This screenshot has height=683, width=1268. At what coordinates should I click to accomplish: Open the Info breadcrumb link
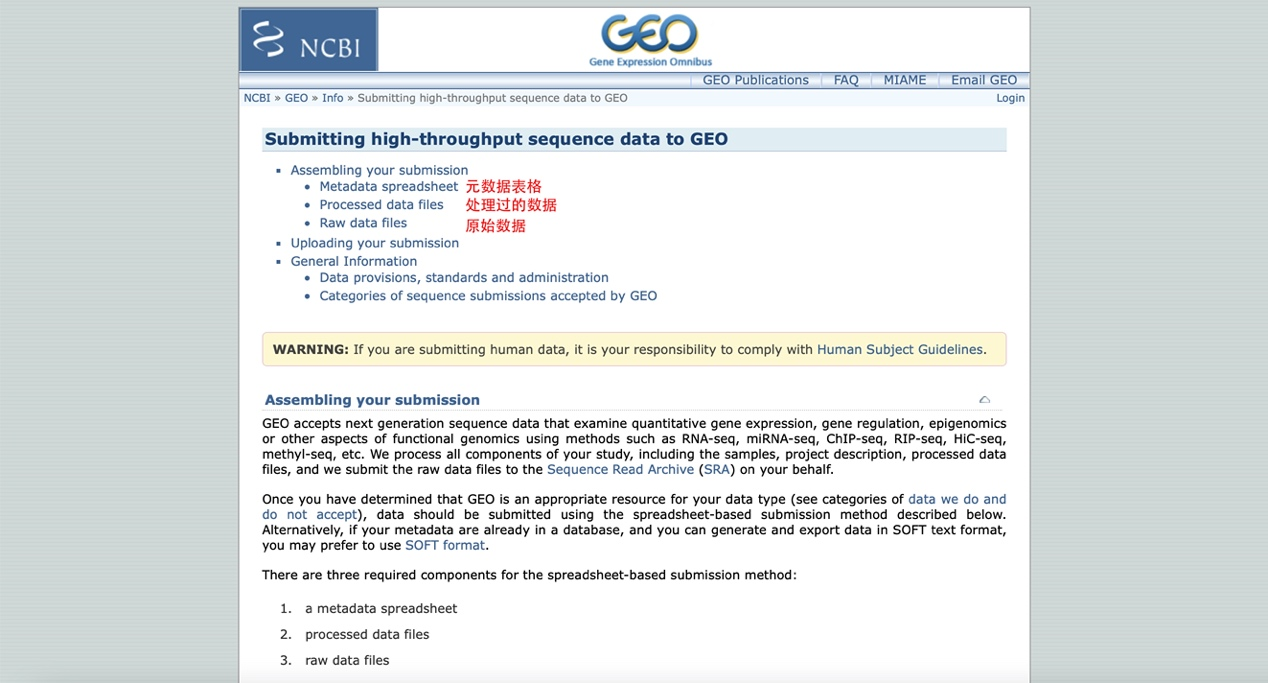pos(332,97)
